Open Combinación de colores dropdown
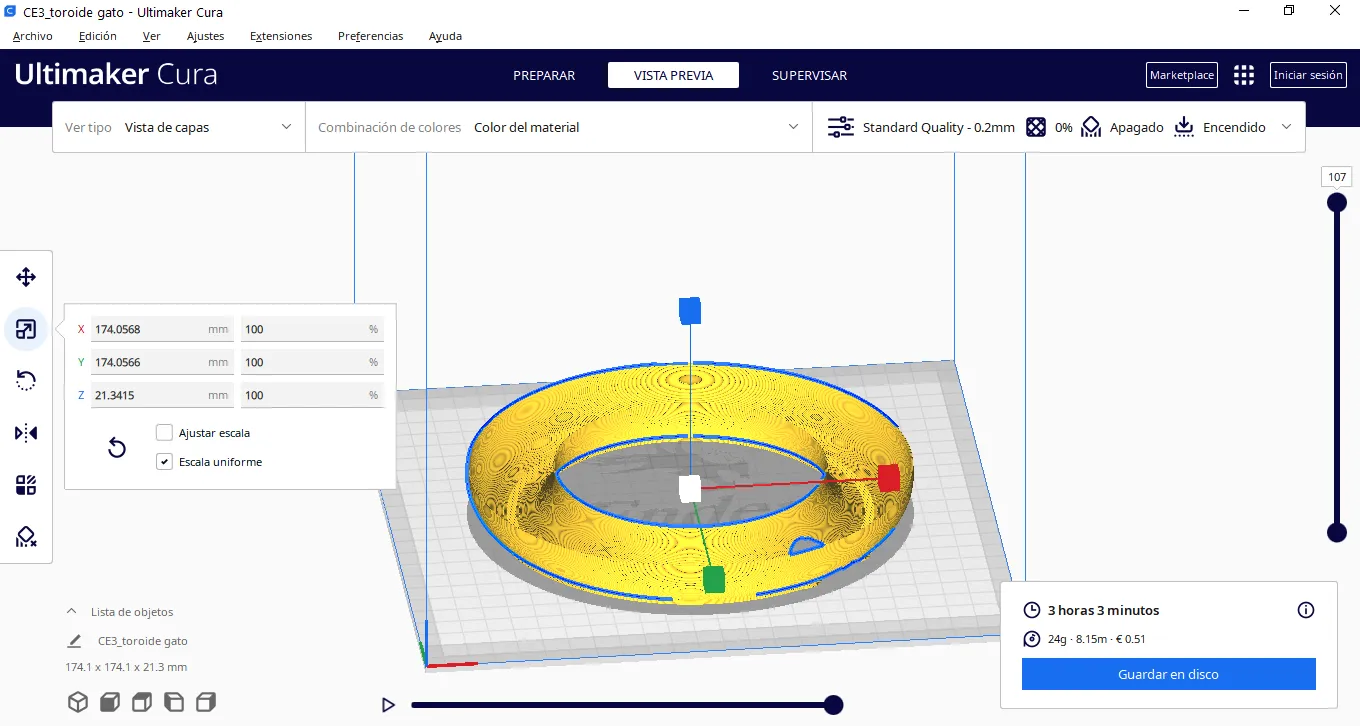The image size is (1360, 726). [x=558, y=127]
